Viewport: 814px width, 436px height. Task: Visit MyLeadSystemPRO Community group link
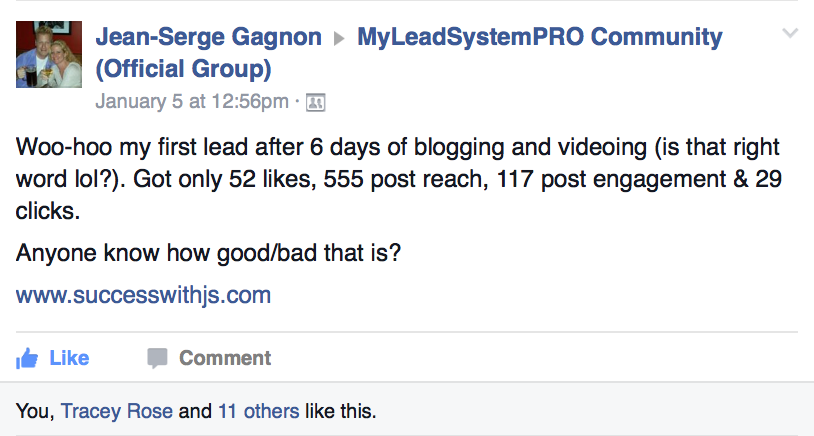click(540, 37)
